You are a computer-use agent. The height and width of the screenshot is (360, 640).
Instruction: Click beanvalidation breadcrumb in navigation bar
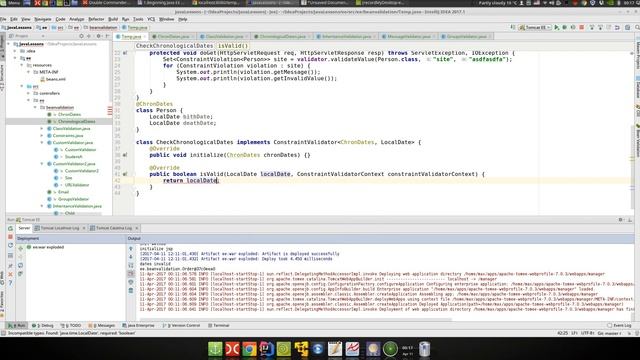[x=101, y=27]
